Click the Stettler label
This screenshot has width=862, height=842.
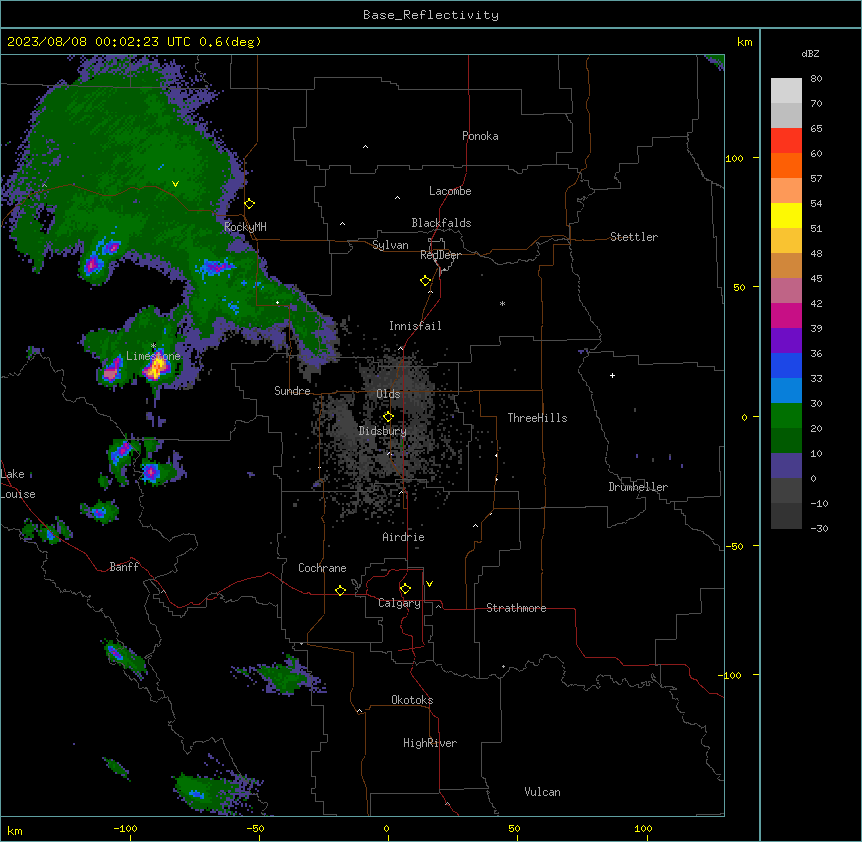pos(634,237)
